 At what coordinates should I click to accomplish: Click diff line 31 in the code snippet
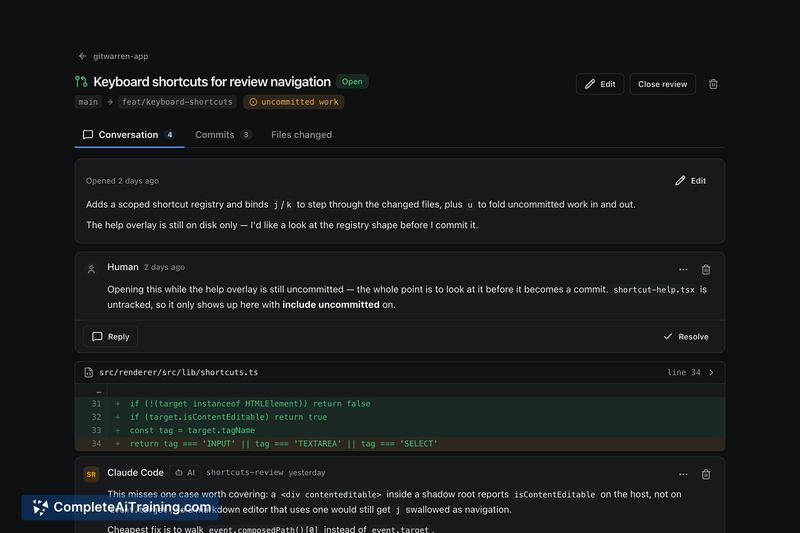click(x=400, y=403)
